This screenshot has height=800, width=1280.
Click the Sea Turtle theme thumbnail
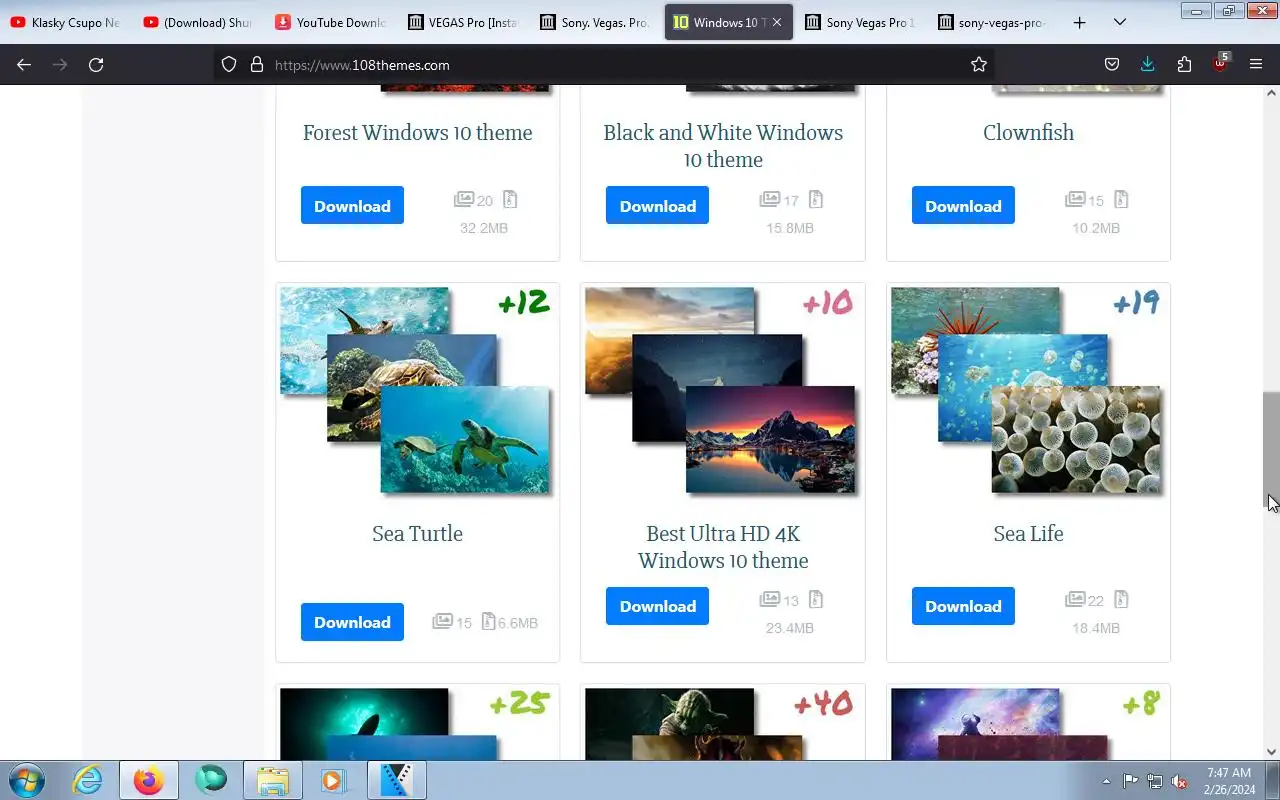coord(415,390)
